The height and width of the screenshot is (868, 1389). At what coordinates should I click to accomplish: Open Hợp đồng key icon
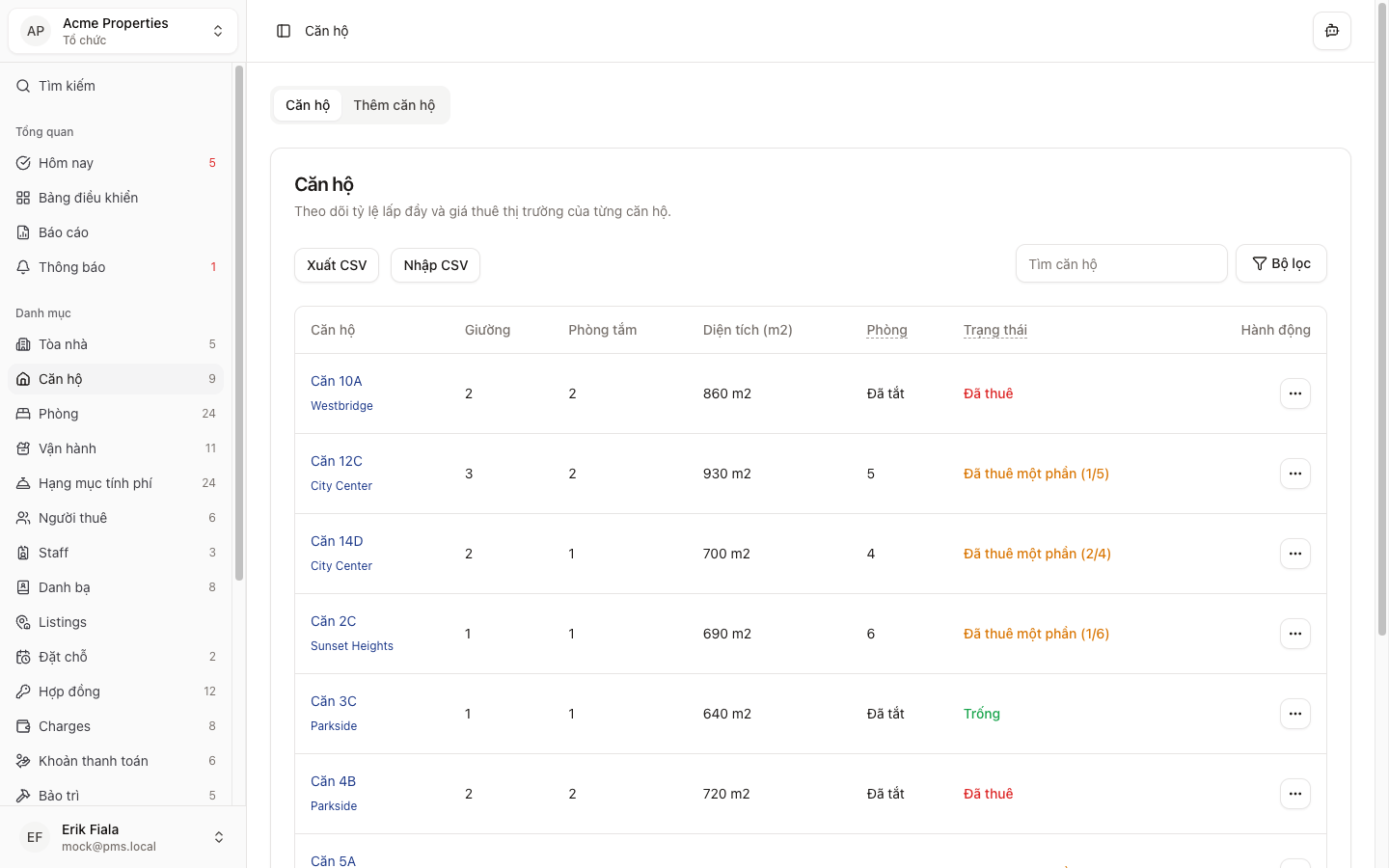pyautogui.click(x=23, y=692)
